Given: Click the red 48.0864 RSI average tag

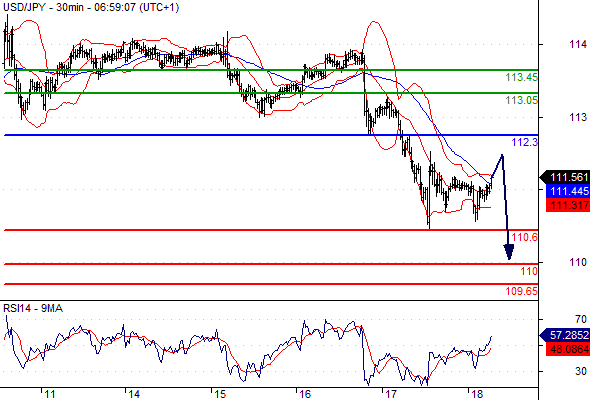Looking at the screenshot, I should point(568,349).
